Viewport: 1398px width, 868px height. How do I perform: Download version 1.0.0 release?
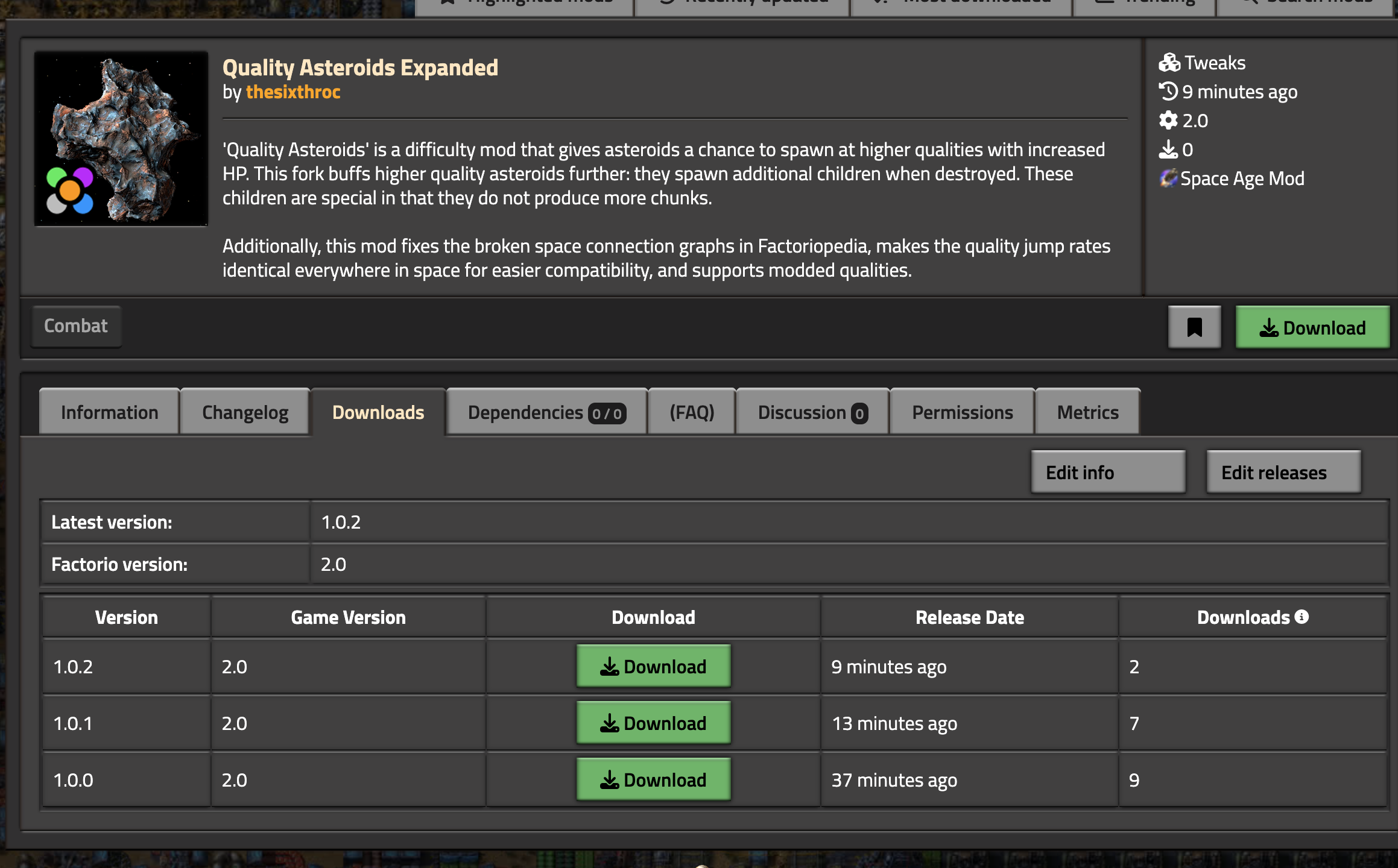pos(653,779)
